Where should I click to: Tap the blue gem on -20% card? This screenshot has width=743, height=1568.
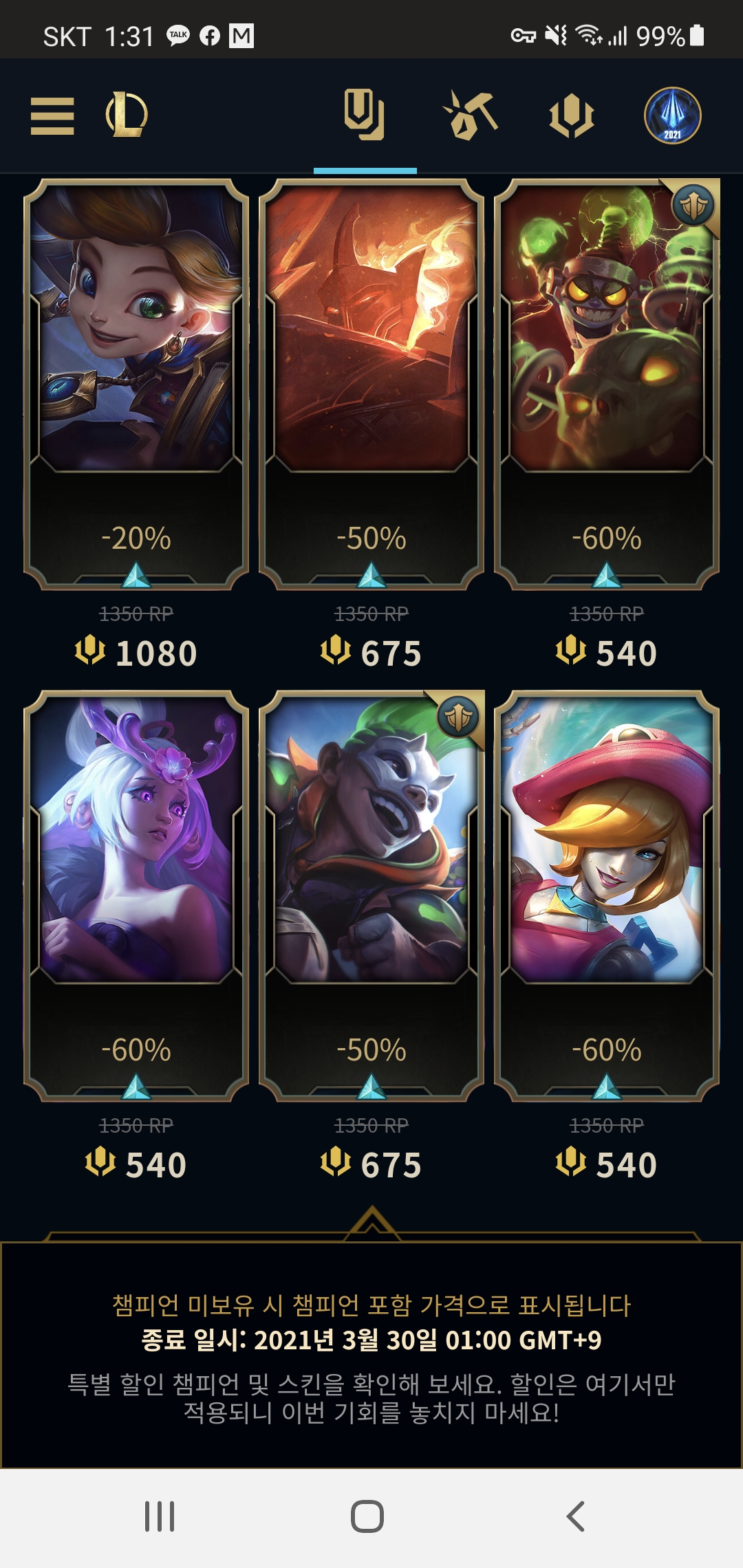coord(136,575)
